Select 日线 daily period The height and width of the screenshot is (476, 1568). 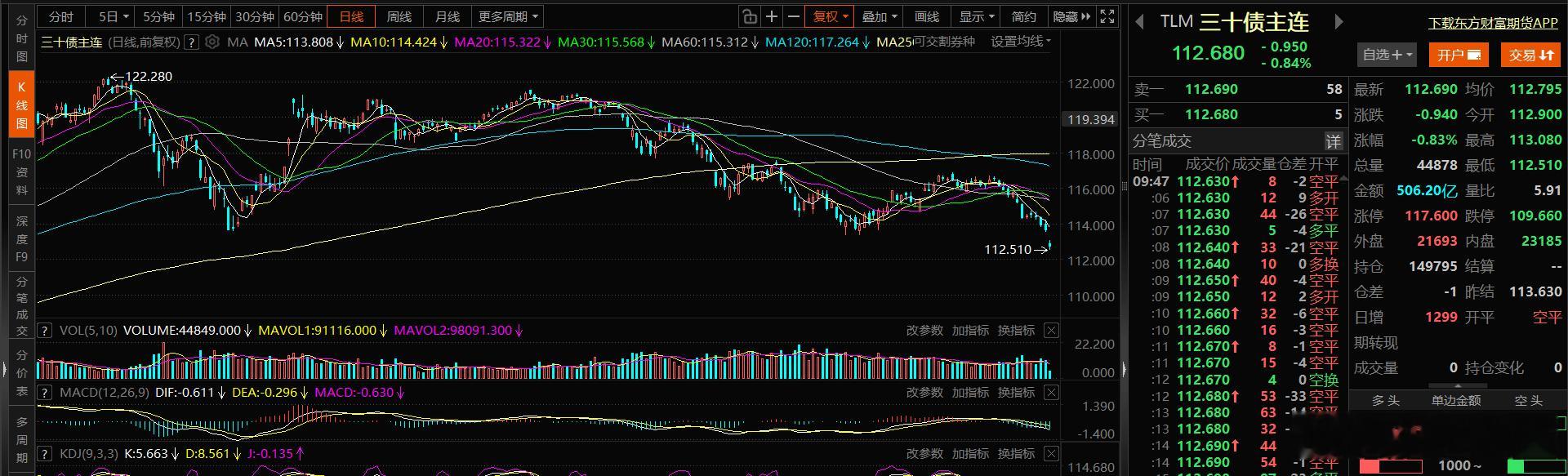point(351,16)
